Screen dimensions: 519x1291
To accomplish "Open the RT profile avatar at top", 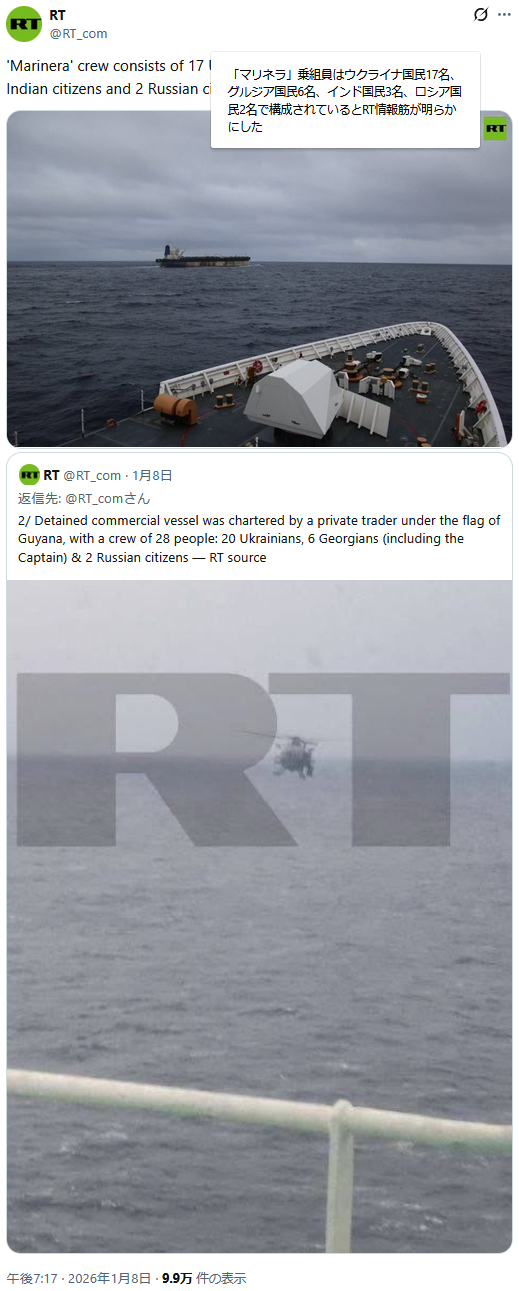I will (24, 24).
